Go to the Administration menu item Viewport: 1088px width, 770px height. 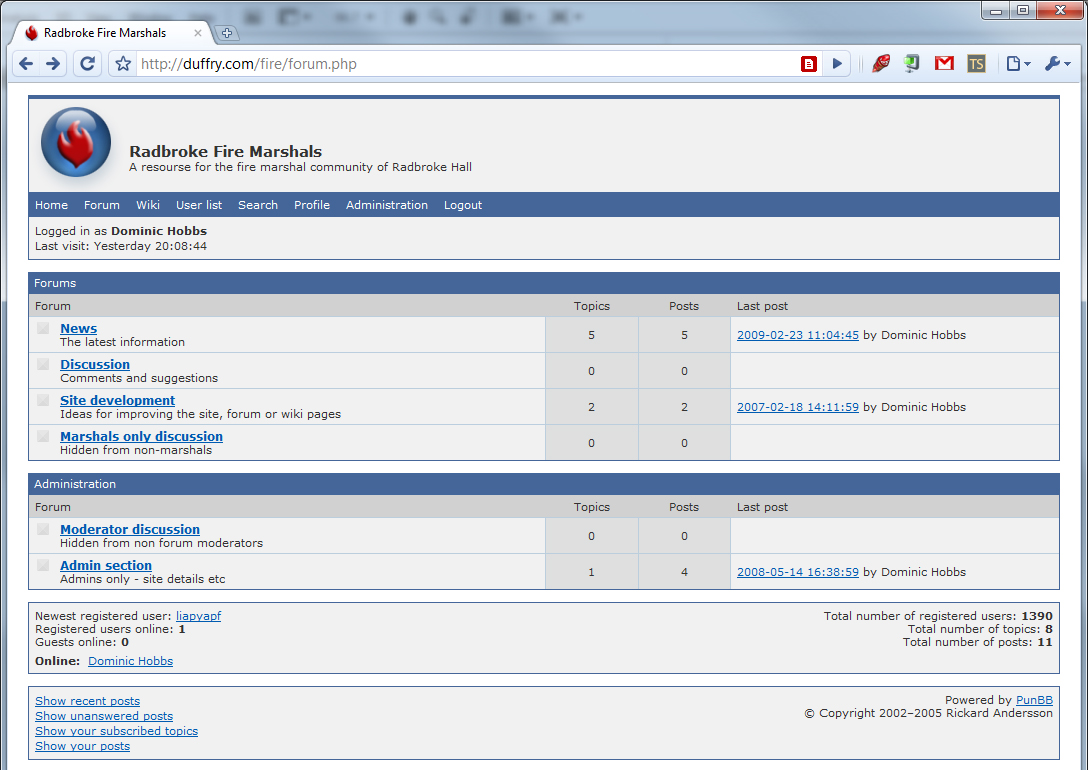pos(387,205)
